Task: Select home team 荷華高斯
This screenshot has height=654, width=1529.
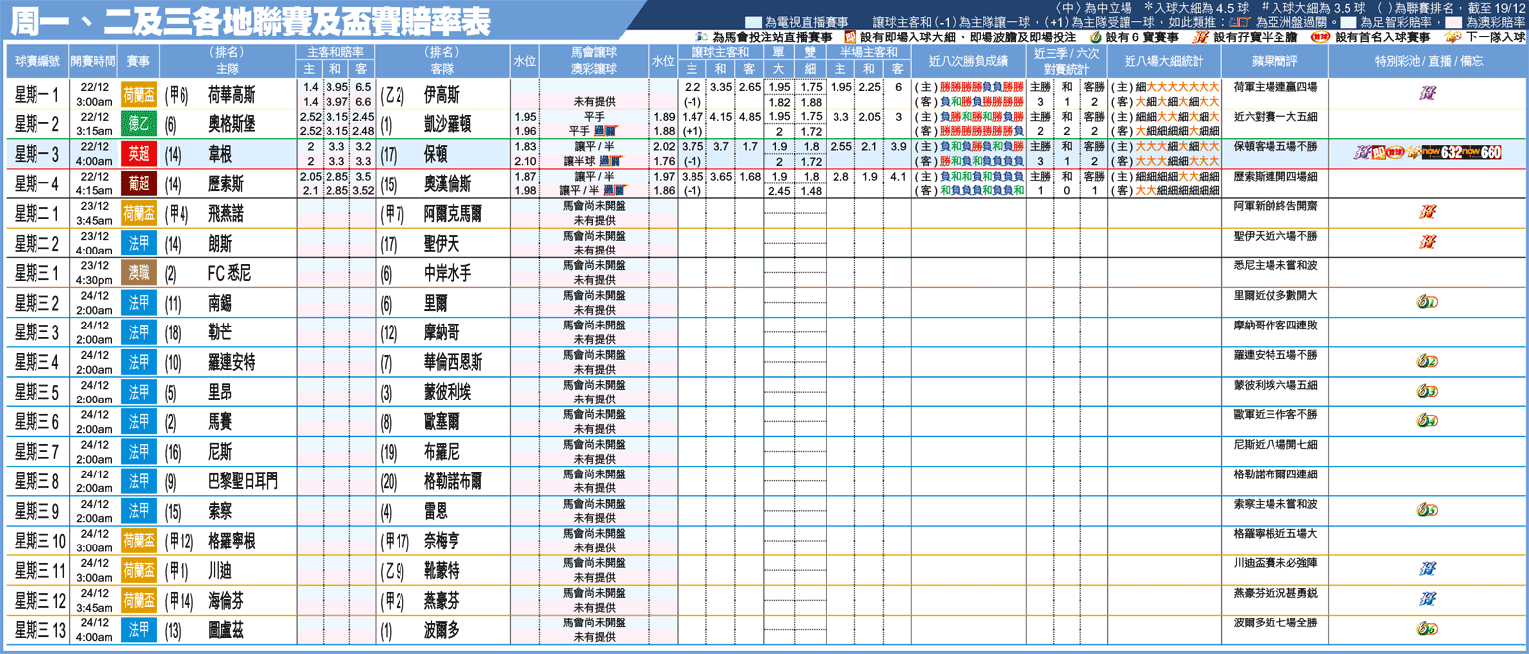Action: coord(231,94)
